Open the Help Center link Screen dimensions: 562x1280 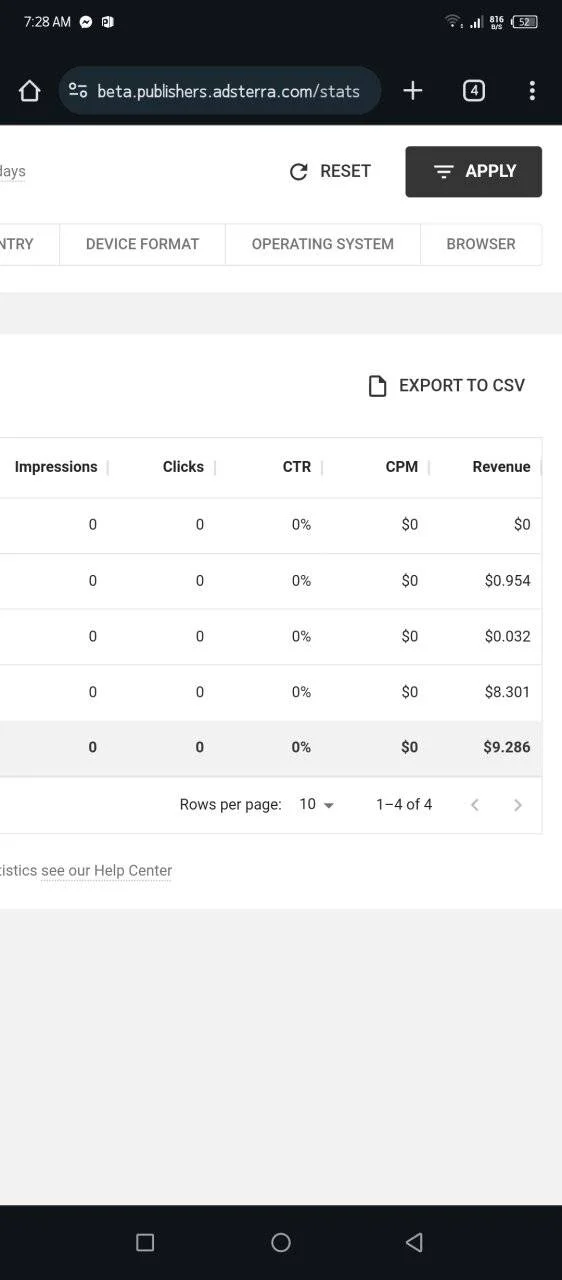pos(107,871)
